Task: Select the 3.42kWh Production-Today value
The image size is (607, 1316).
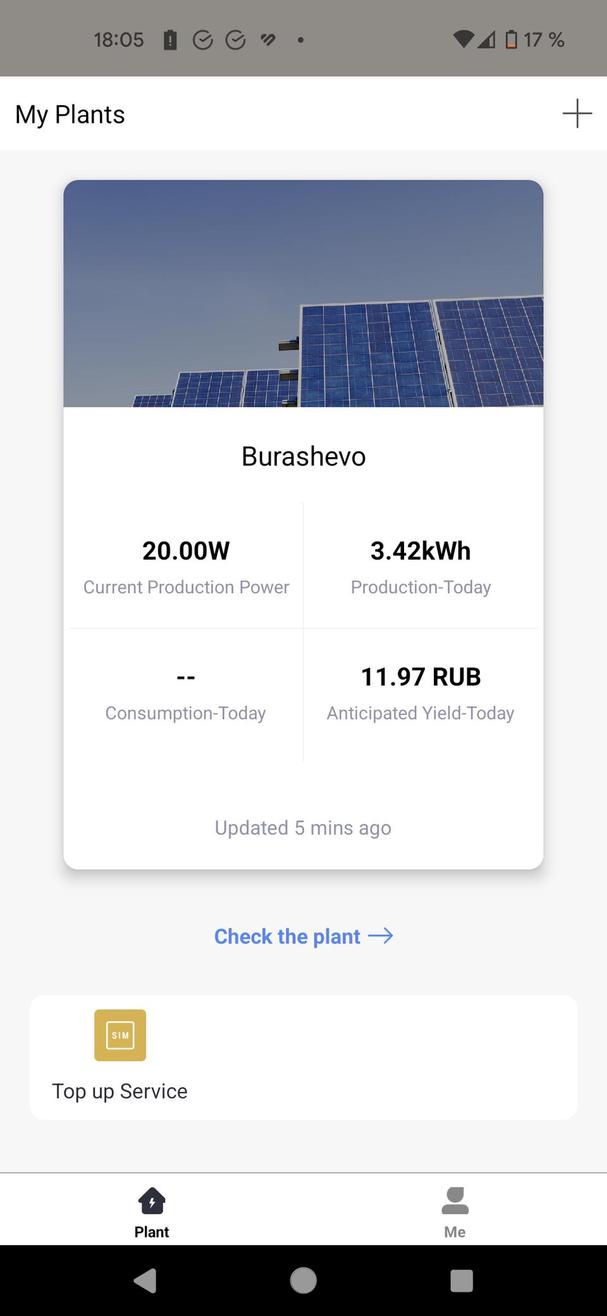Action: tap(420, 551)
